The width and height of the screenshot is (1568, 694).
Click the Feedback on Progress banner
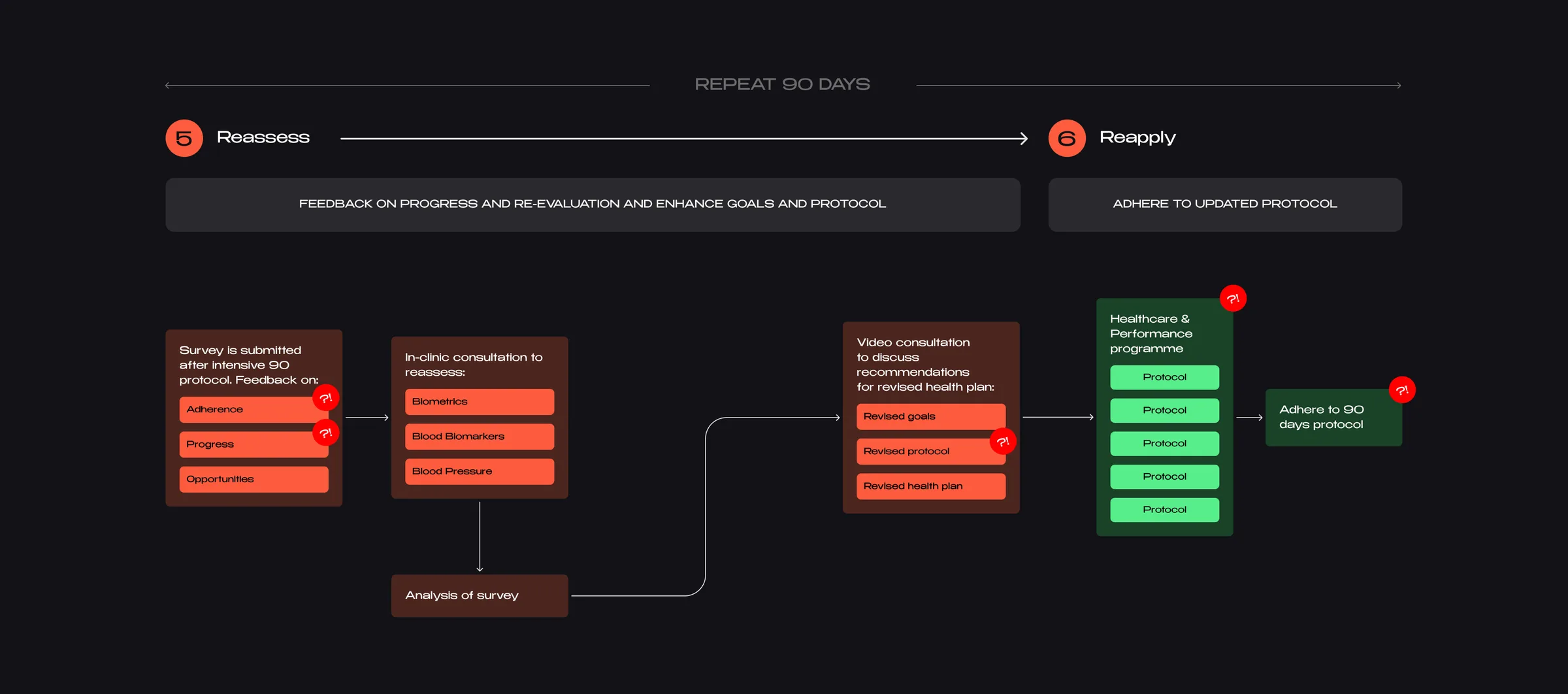click(x=593, y=205)
